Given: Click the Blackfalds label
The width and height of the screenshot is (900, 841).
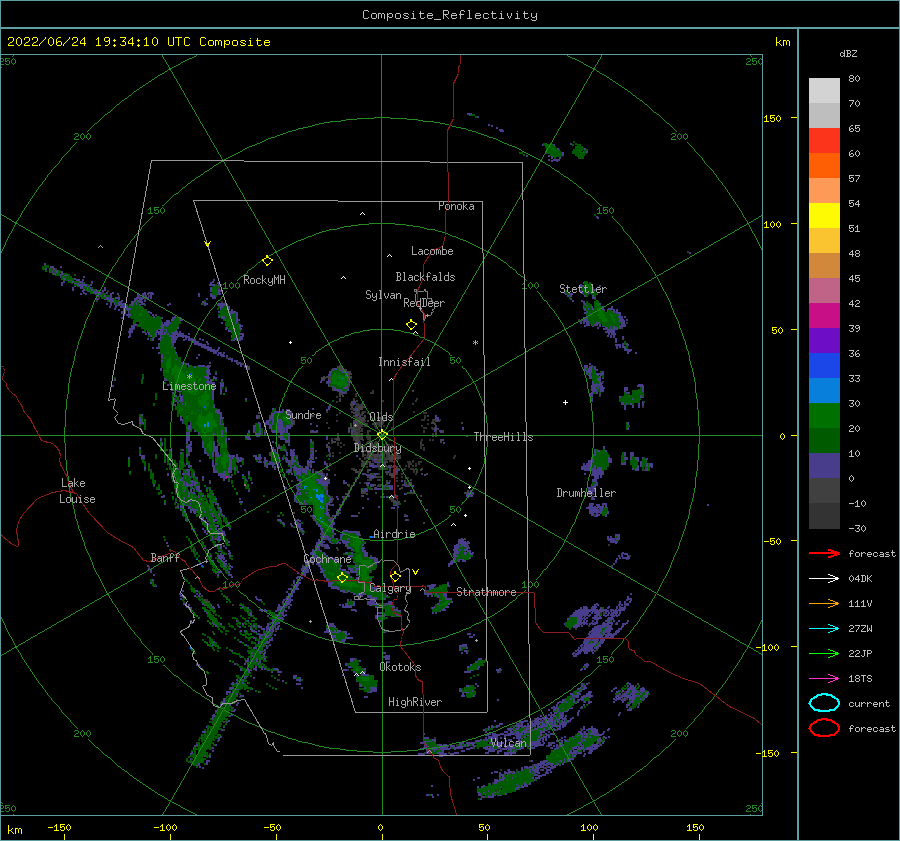Looking at the screenshot, I should 425,277.
